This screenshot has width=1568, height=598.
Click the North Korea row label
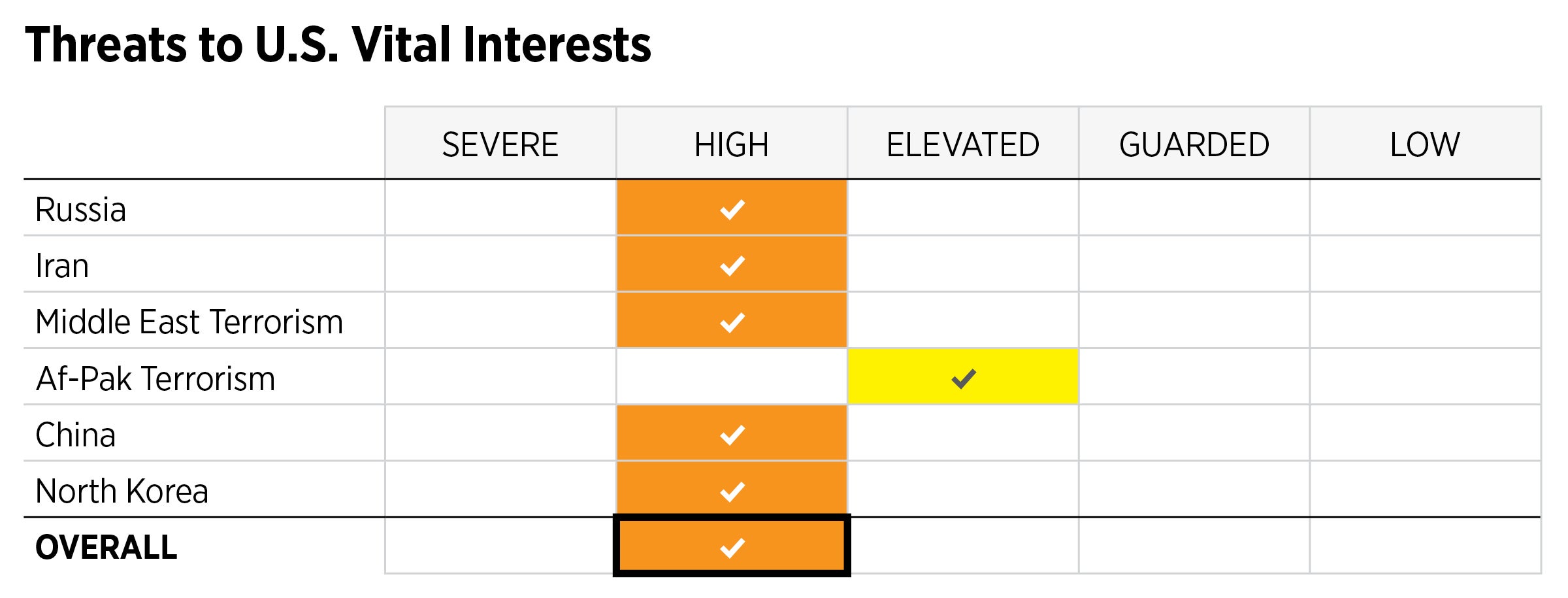[122, 491]
